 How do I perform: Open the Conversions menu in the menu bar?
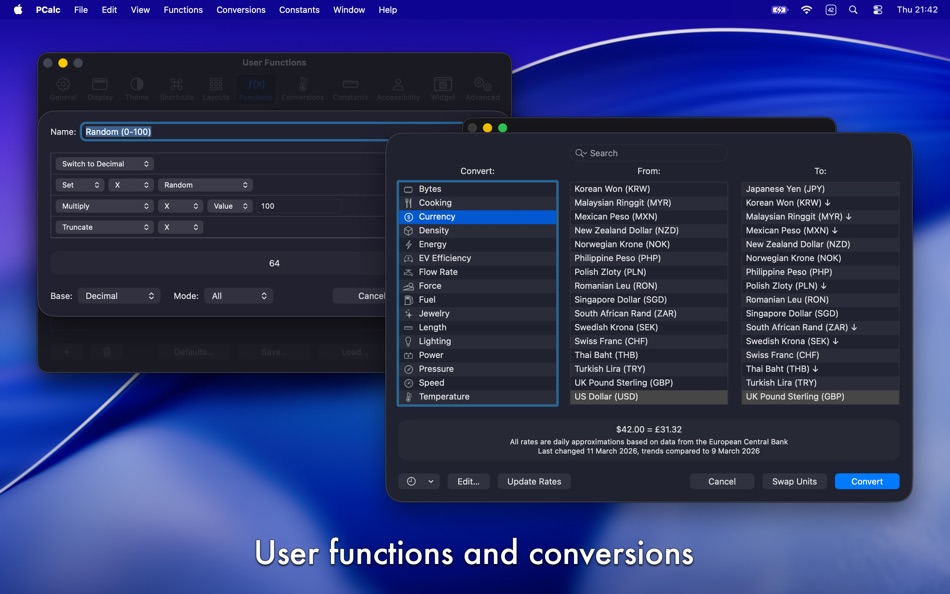[240, 10]
